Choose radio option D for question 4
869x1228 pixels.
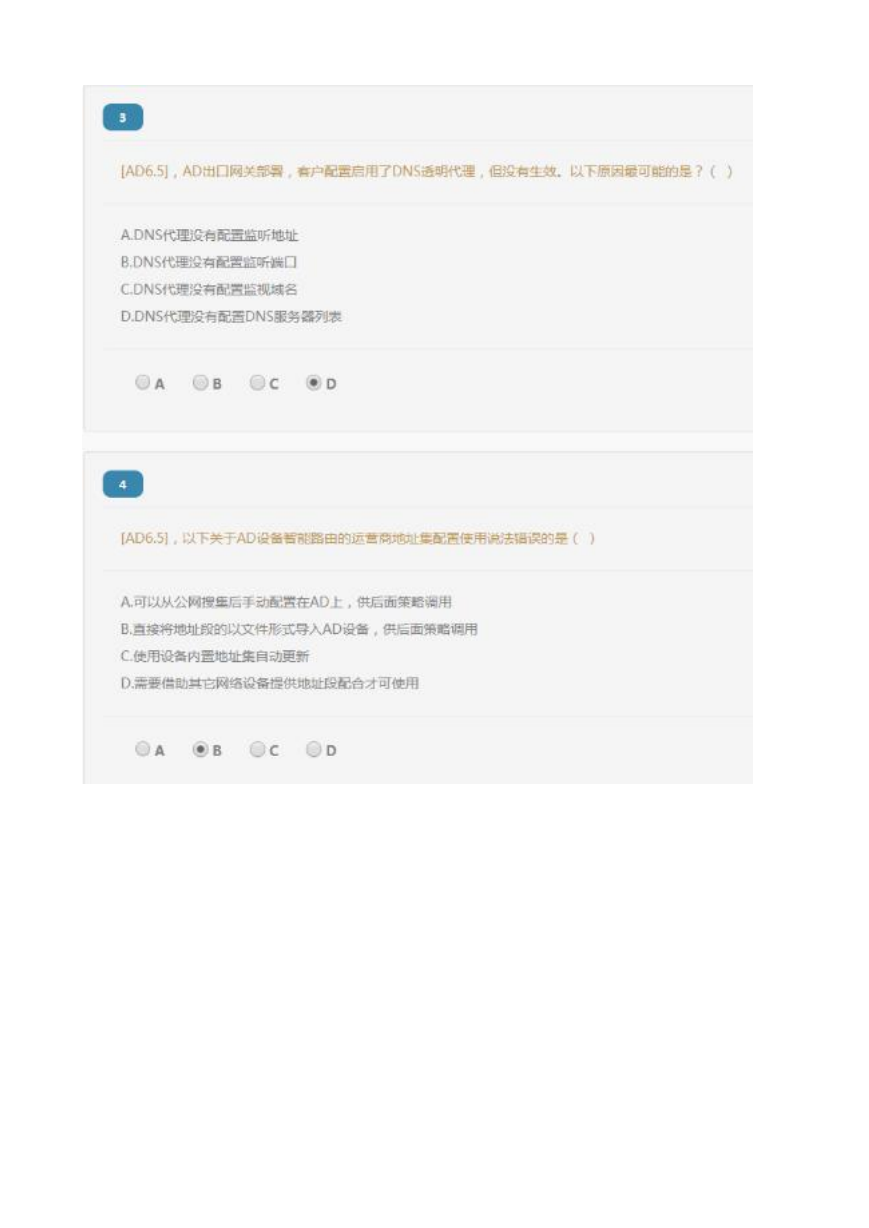314,749
